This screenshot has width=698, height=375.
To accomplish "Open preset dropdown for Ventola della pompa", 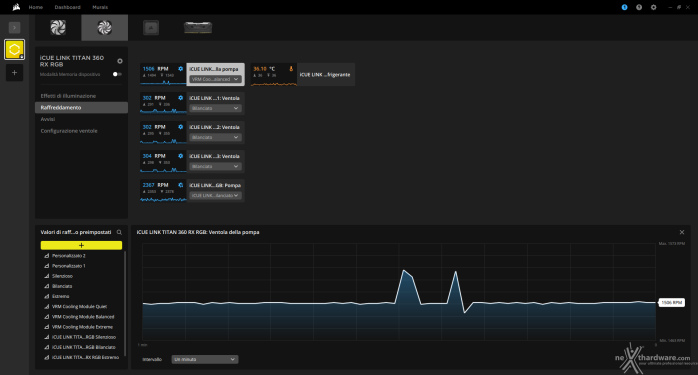I will [x=215, y=79].
